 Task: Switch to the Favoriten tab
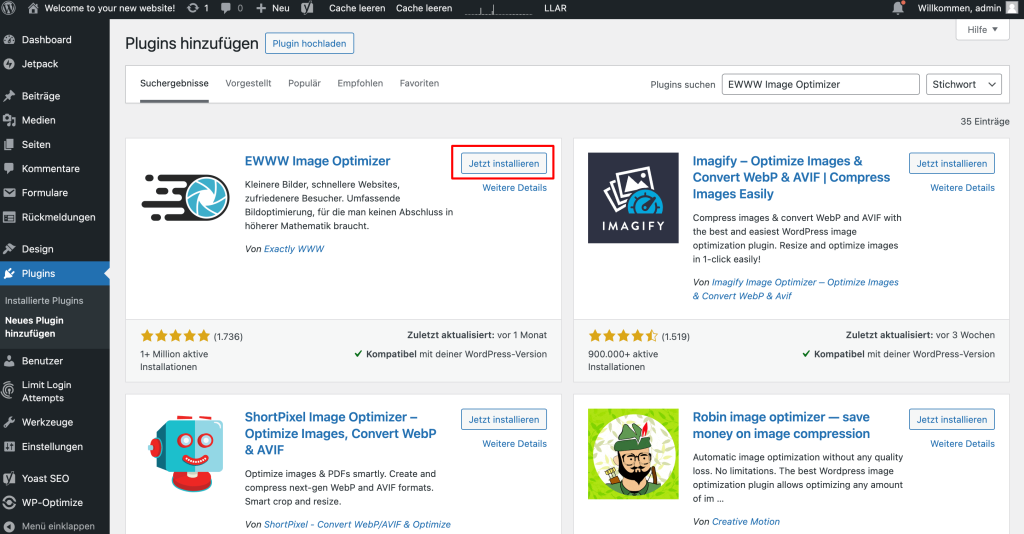coord(419,83)
